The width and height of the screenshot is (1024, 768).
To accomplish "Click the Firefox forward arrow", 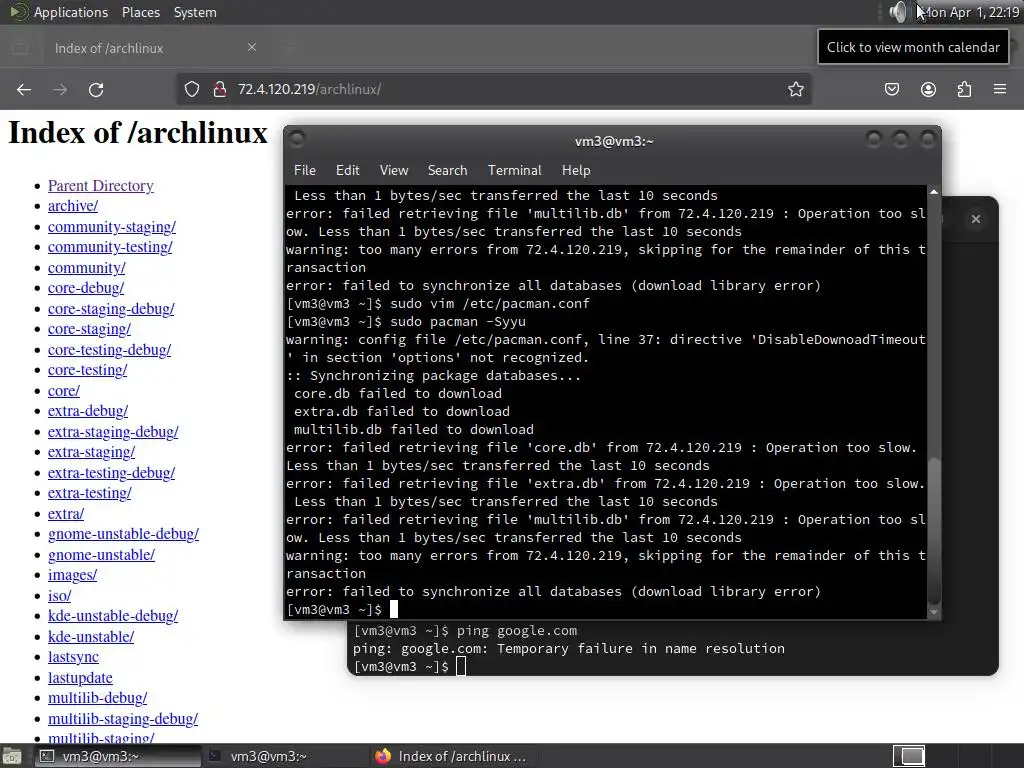I will tap(60, 89).
